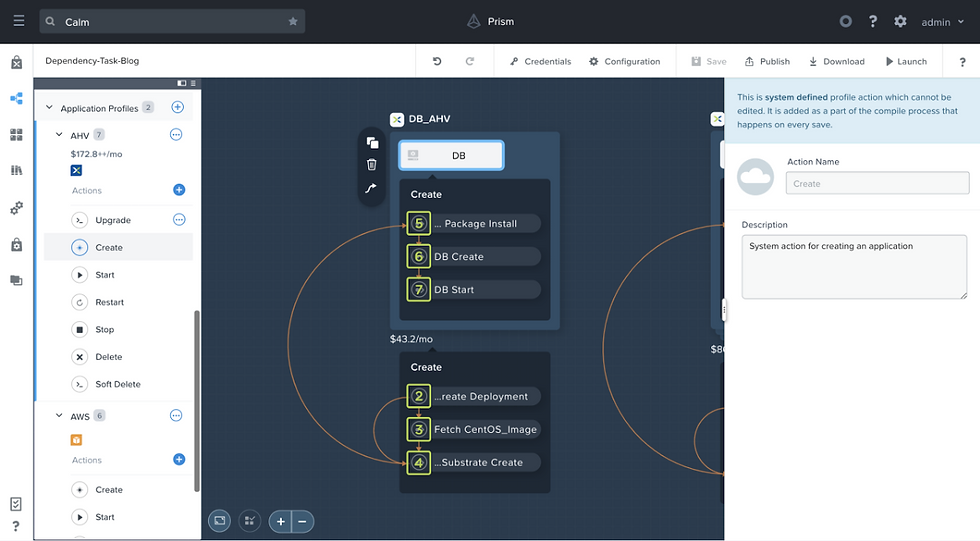Open help question mark in top bar
This screenshot has height=541, width=980.
coord(872,21)
